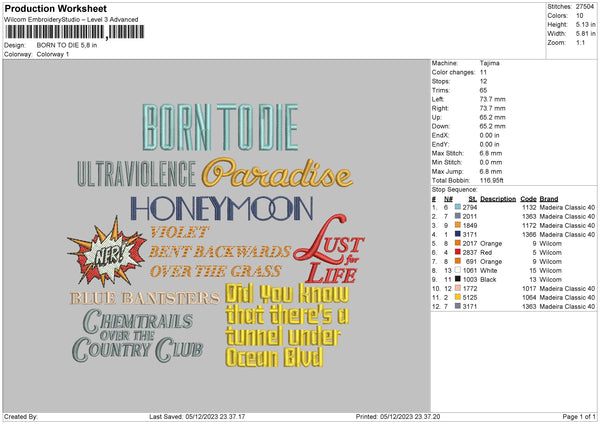
Task: Click the orange VIOLET lettering line
Action: 179,232
